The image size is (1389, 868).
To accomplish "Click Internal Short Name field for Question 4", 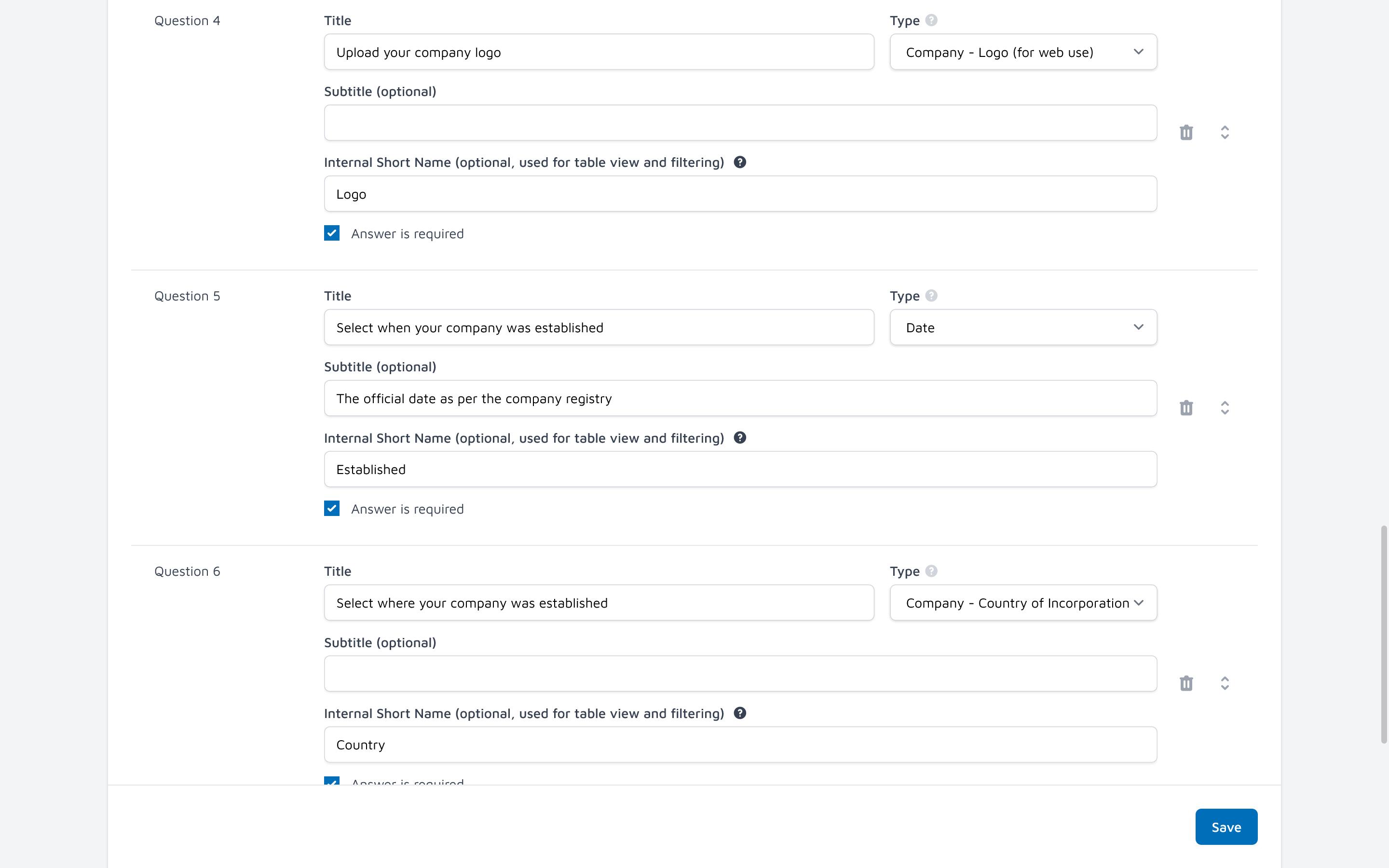I will click(x=740, y=193).
